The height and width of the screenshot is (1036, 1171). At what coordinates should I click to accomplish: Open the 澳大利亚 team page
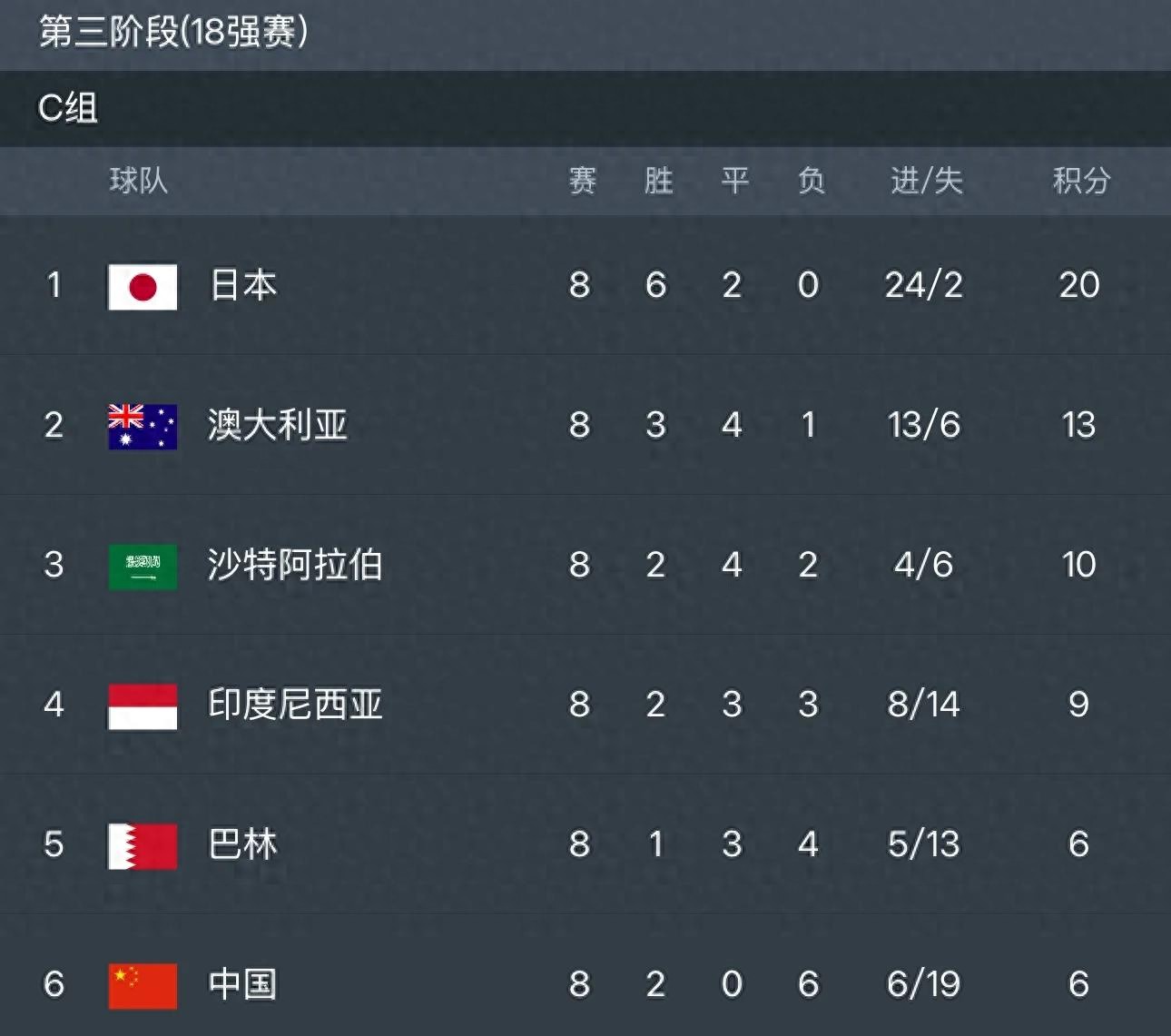click(278, 425)
